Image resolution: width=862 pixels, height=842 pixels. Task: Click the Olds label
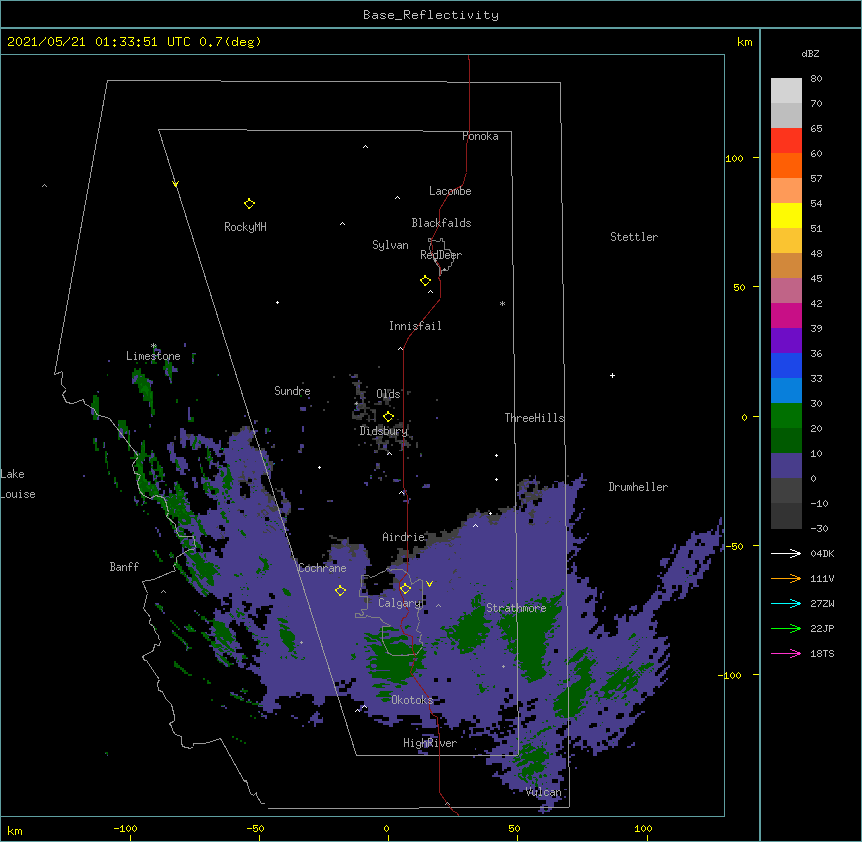pyautogui.click(x=388, y=394)
